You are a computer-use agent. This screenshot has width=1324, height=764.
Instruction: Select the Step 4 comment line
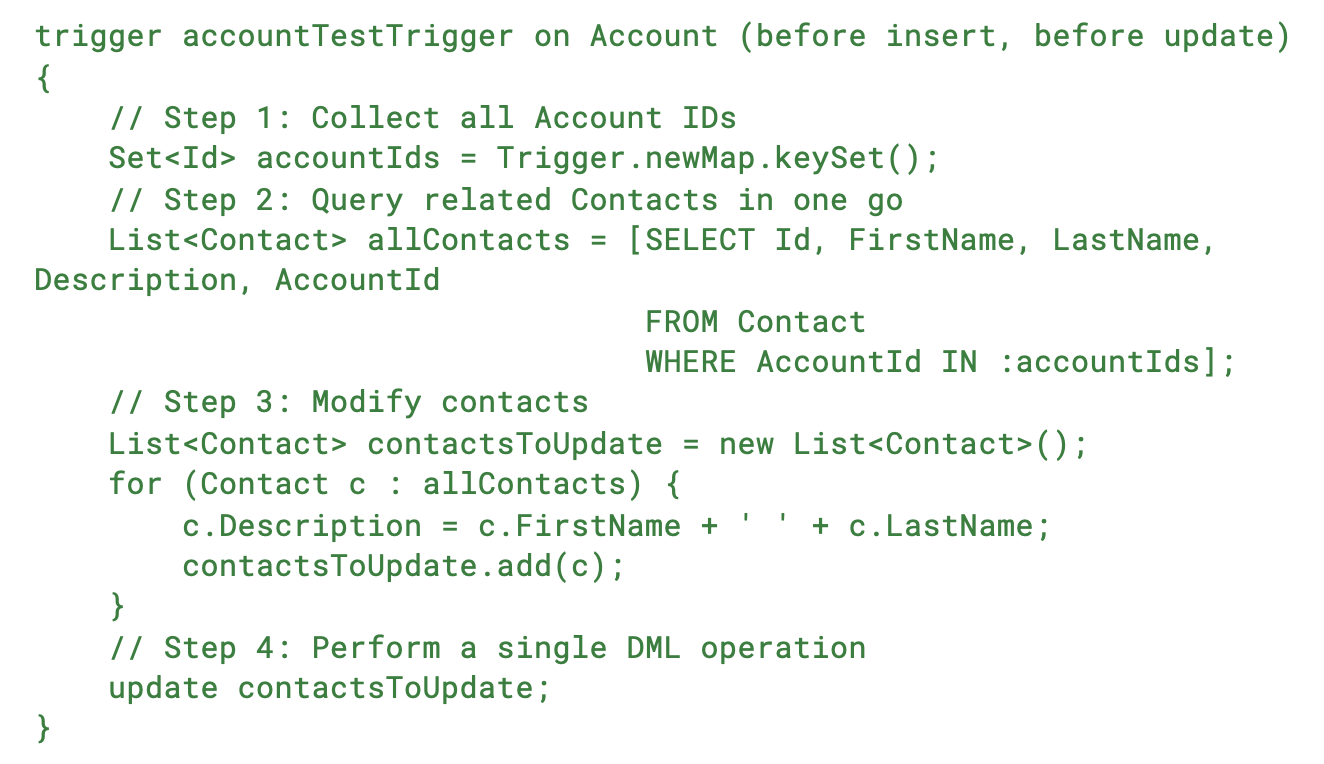pos(487,648)
